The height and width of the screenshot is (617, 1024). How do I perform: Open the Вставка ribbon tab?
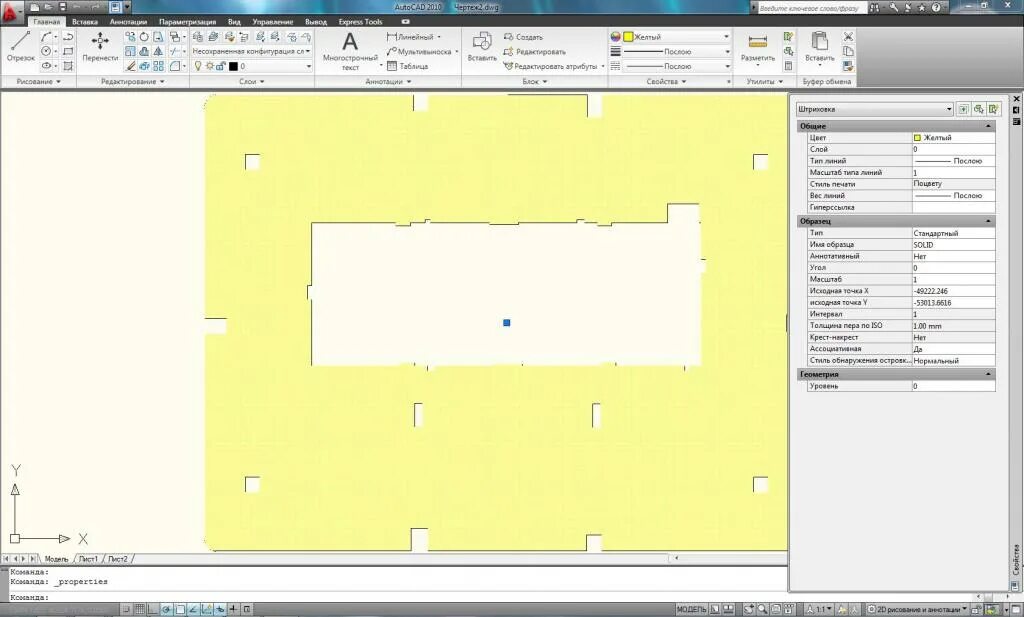[85, 22]
